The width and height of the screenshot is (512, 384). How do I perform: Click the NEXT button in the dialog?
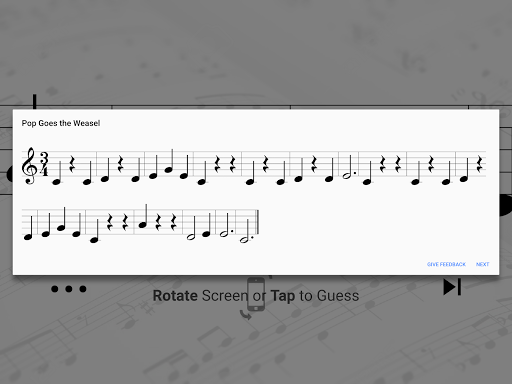click(x=482, y=264)
